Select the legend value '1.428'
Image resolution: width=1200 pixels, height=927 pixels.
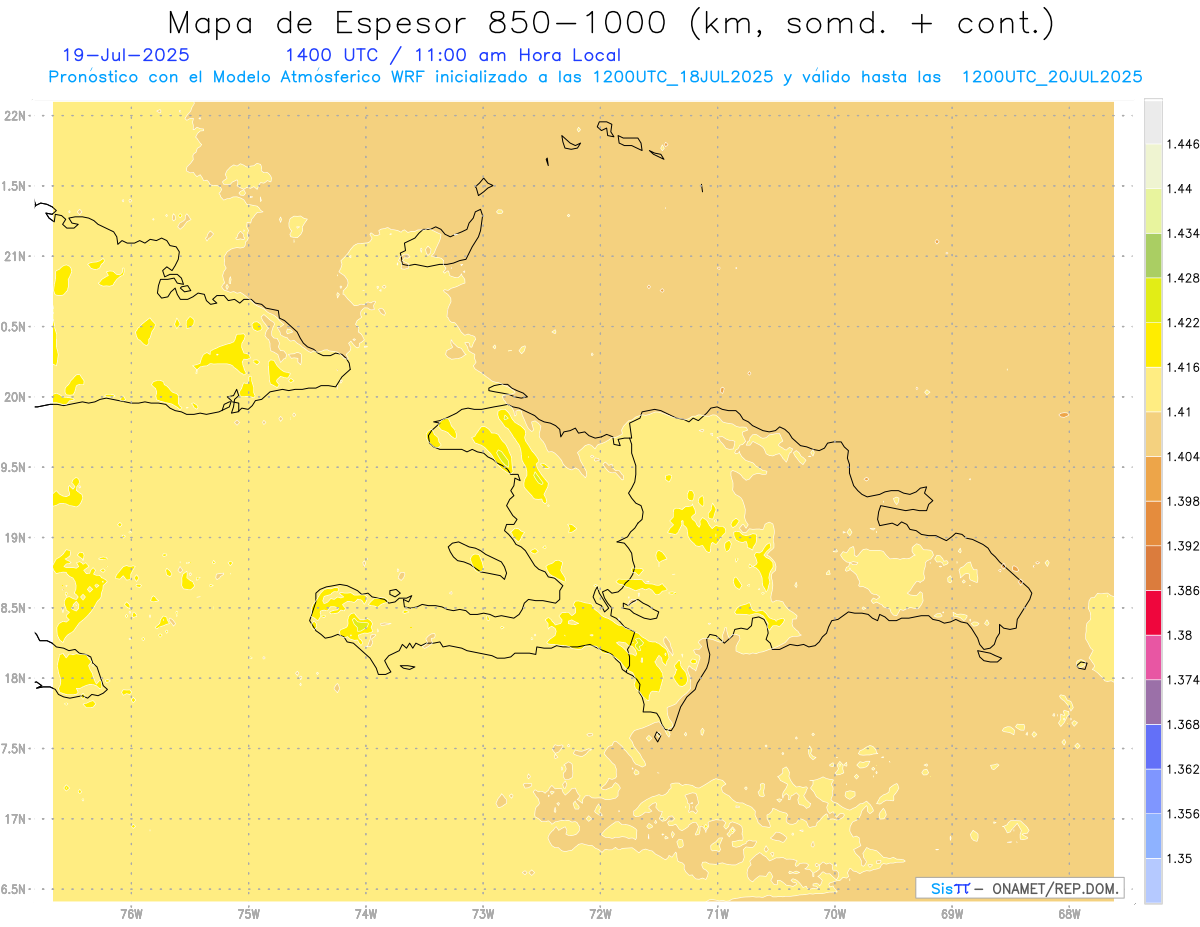pyautogui.click(x=1183, y=278)
